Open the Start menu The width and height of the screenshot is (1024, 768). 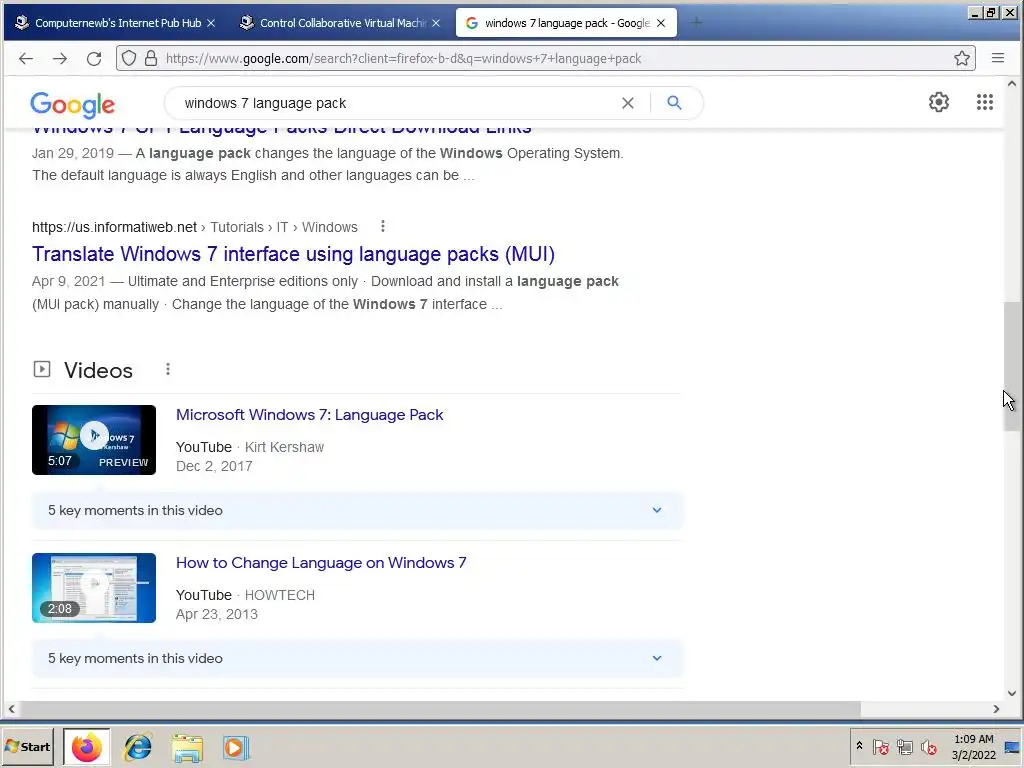pyautogui.click(x=27, y=746)
